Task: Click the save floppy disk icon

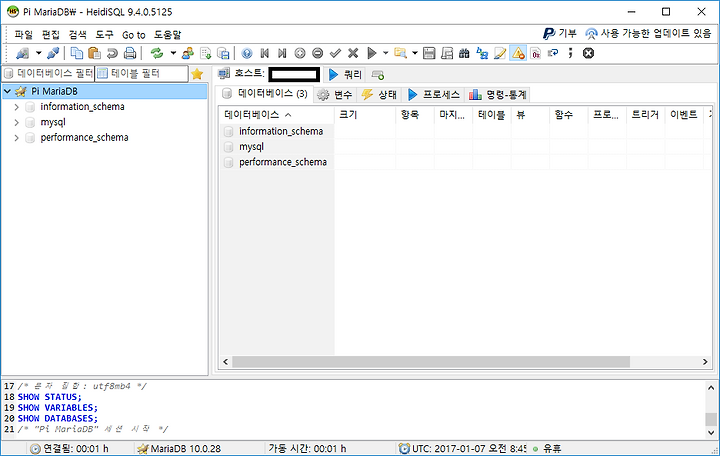Action: click(x=429, y=53)
